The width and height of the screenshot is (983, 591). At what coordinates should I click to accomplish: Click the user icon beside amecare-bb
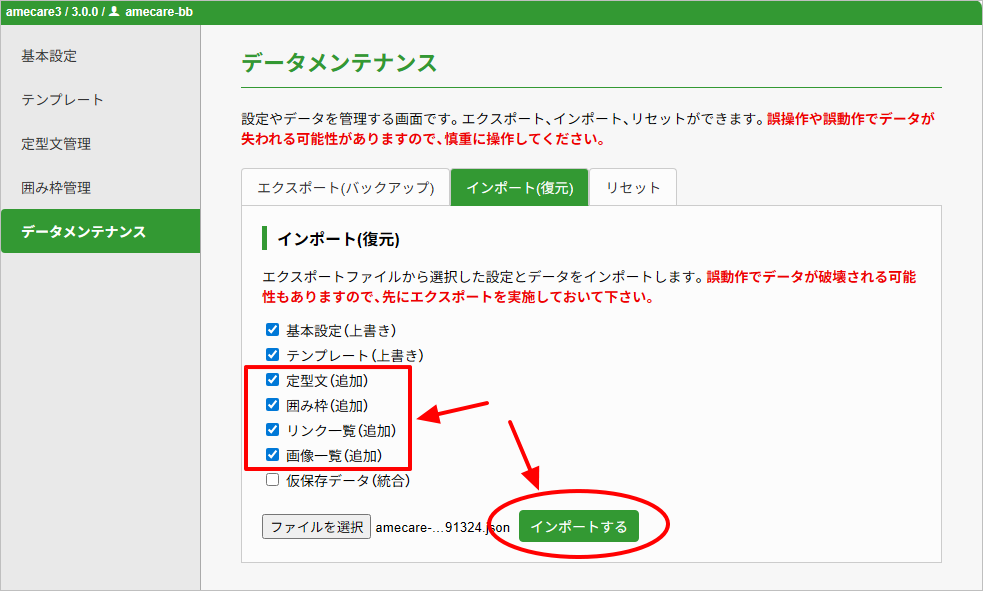pos(114,12)
